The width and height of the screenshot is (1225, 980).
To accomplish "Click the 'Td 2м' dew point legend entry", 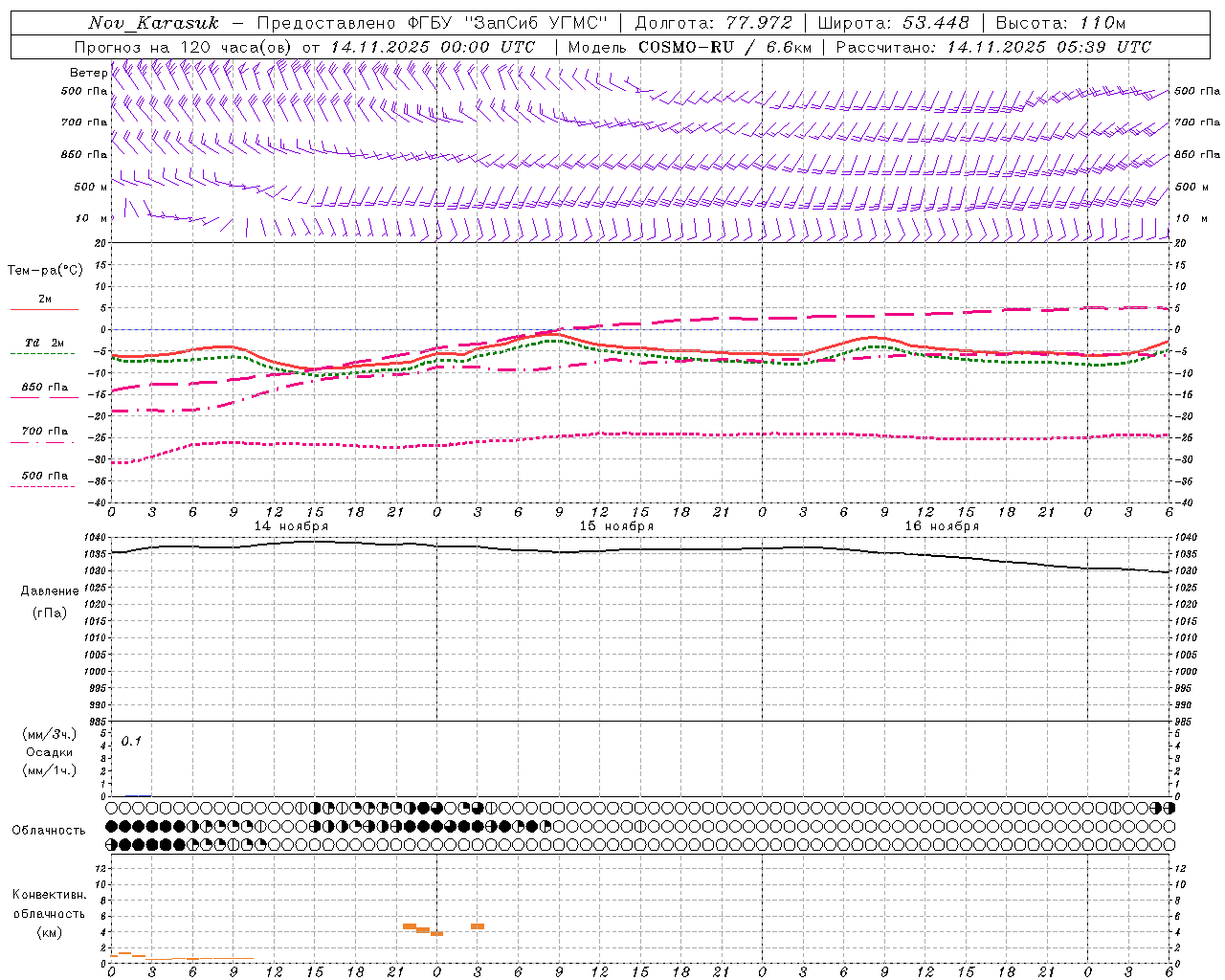I will click(44, 343).
